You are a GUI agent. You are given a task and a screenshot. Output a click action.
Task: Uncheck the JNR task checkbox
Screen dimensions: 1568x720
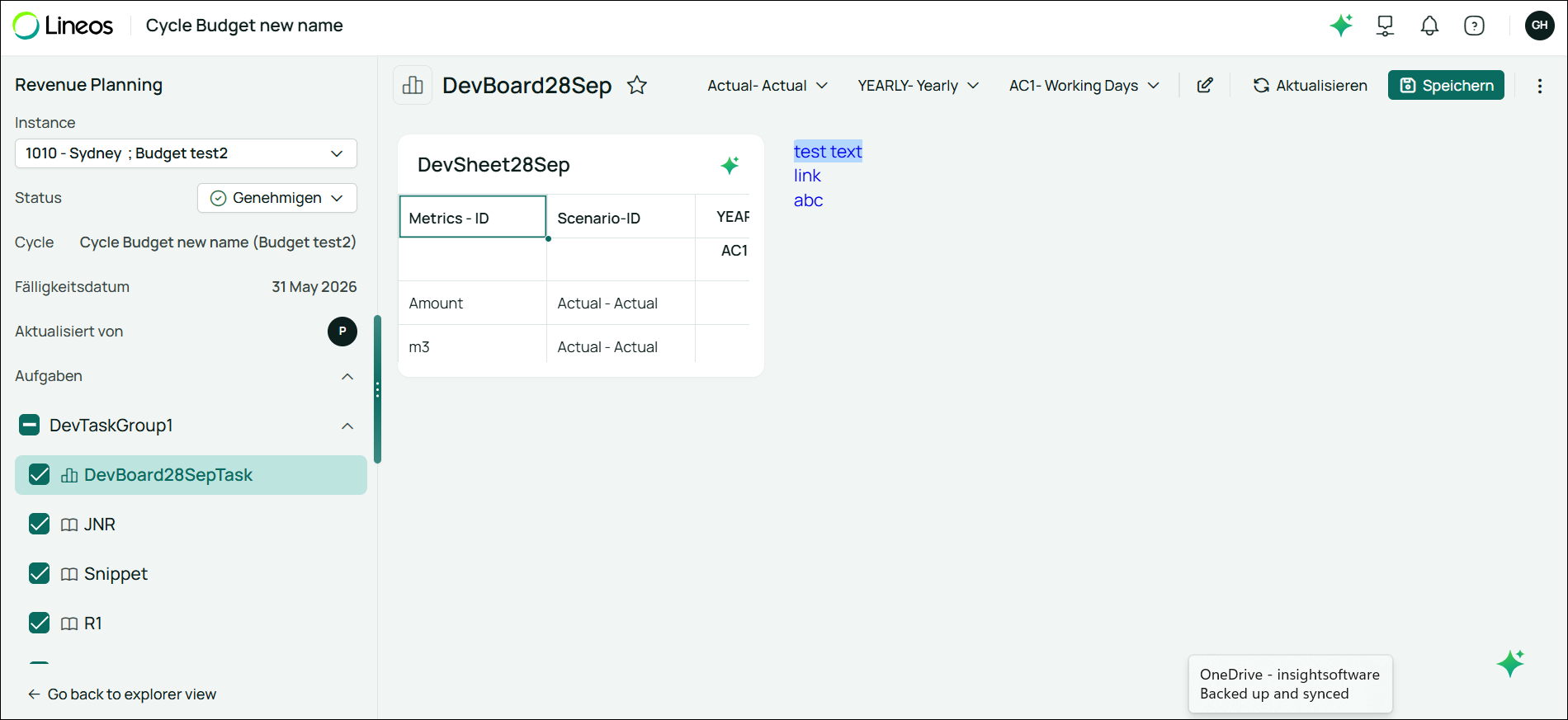pos(40,525)
